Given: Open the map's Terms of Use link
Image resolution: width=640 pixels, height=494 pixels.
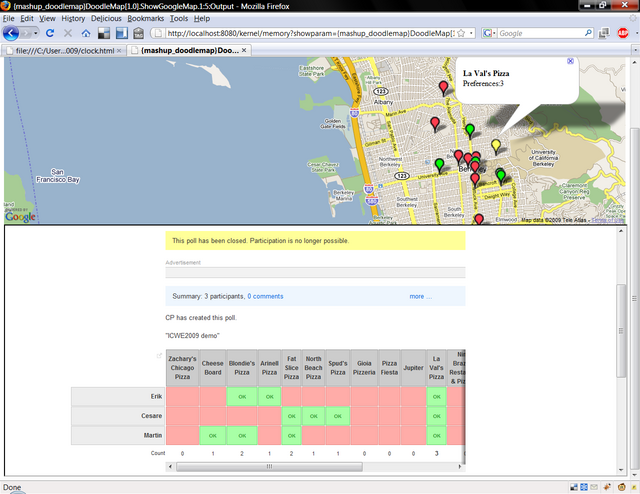Looking at the screenshot, I should [x=607, y=220].
